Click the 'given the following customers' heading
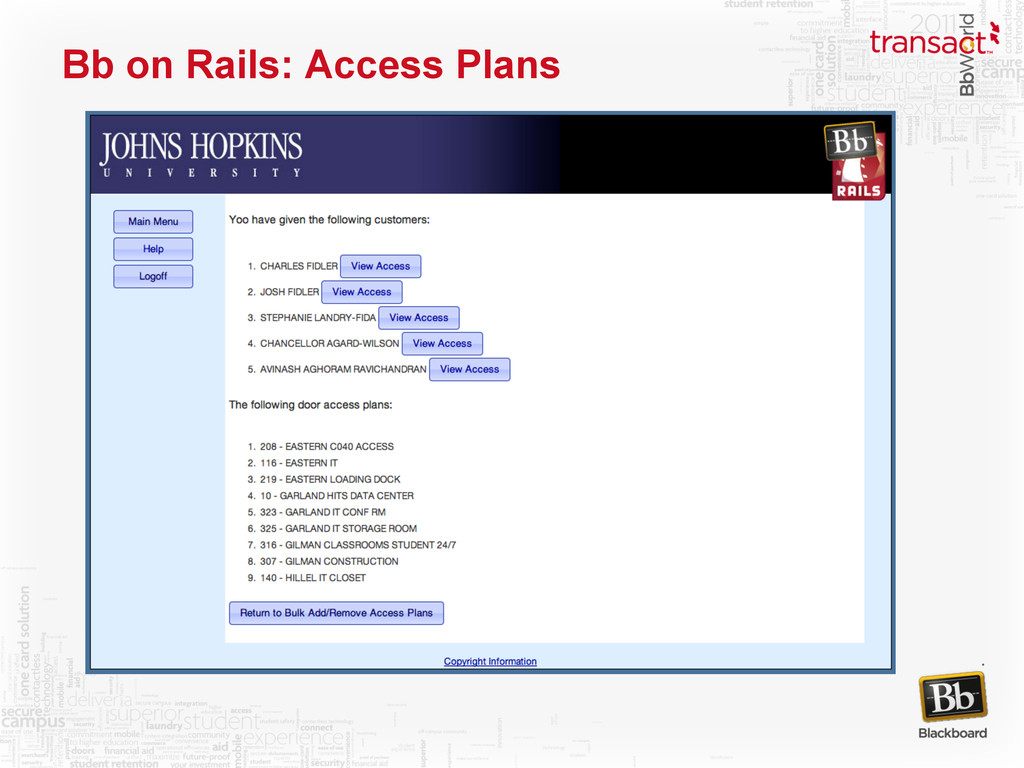The image size is (1024, 768). click(x=329, y=220)
